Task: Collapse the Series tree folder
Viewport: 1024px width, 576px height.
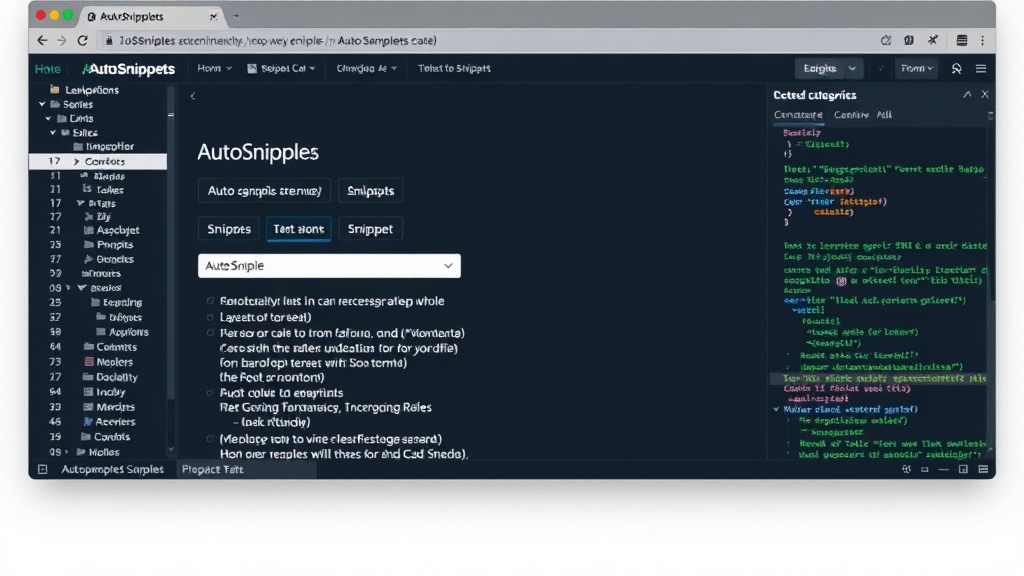Action: (x=42, y=104)
